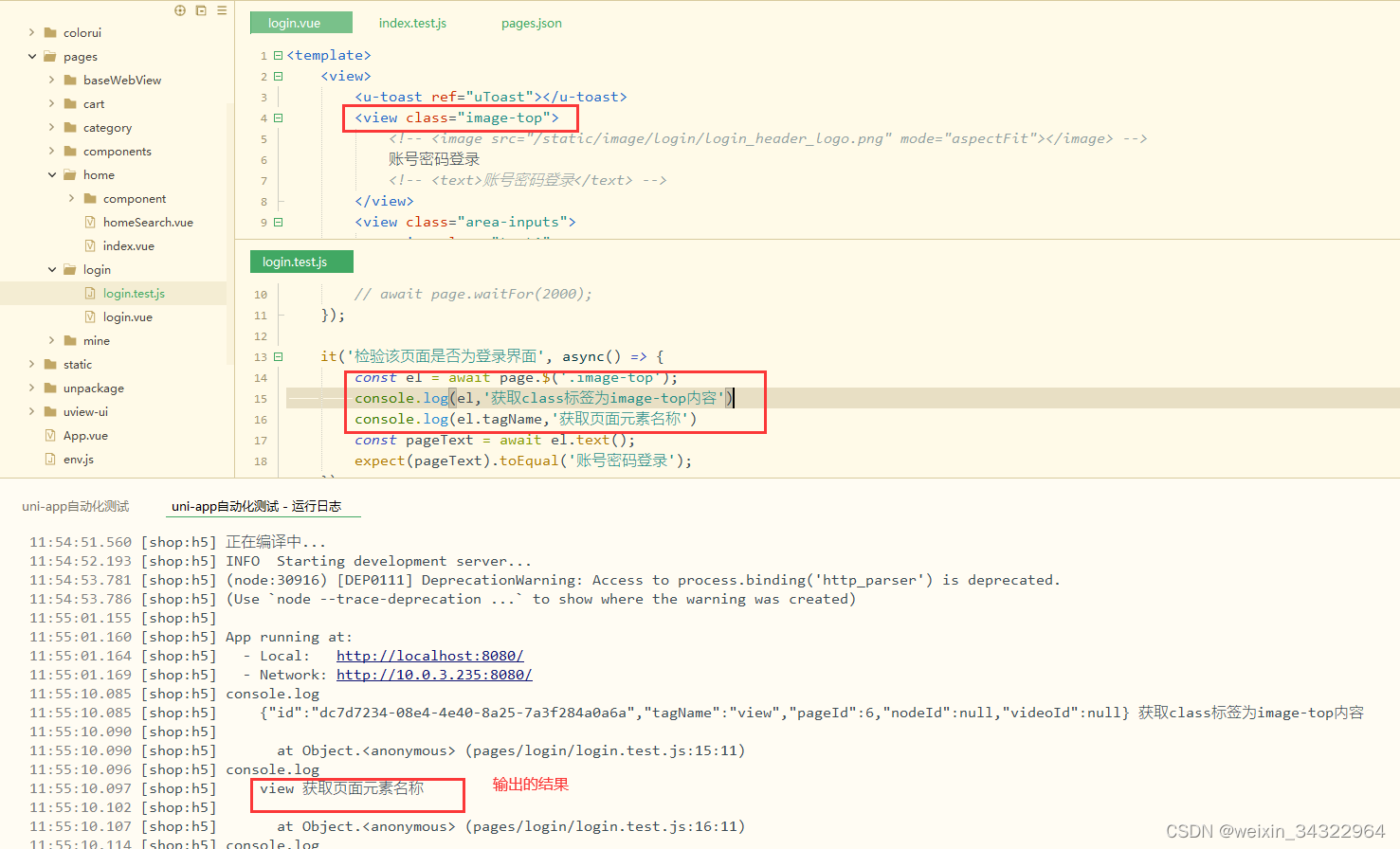This screenshot has width=1400, height=849.
Task: Click the index.vue label in project tree
Action: coord(129,245)
